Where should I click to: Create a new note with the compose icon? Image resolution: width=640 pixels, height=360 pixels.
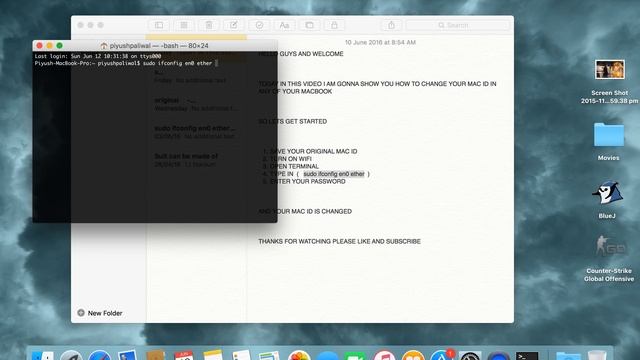(233, 25)
